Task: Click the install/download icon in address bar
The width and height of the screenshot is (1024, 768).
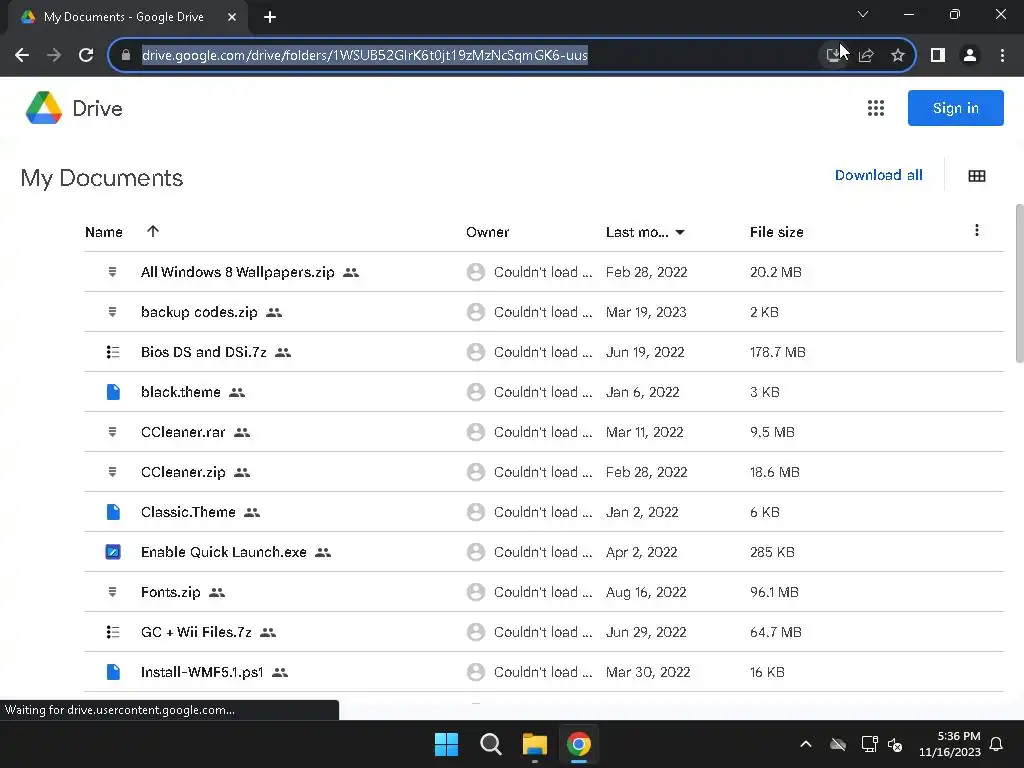Action: point(833,56)
